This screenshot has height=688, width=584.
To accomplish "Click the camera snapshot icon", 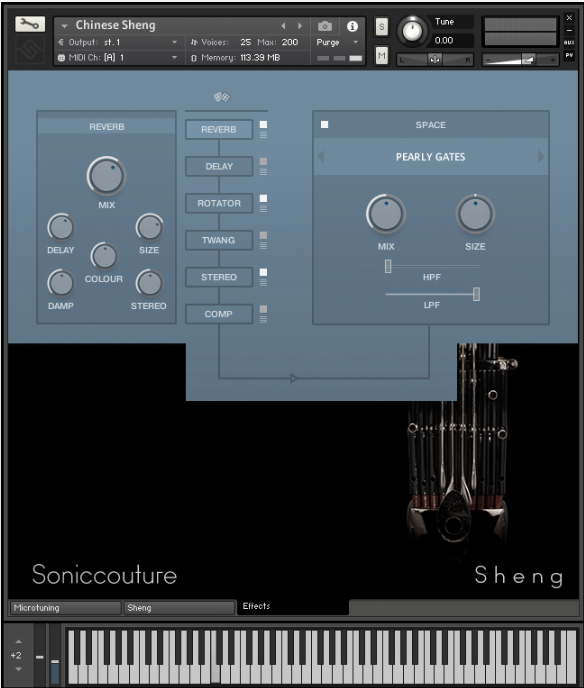I will (x=325, y=26).
